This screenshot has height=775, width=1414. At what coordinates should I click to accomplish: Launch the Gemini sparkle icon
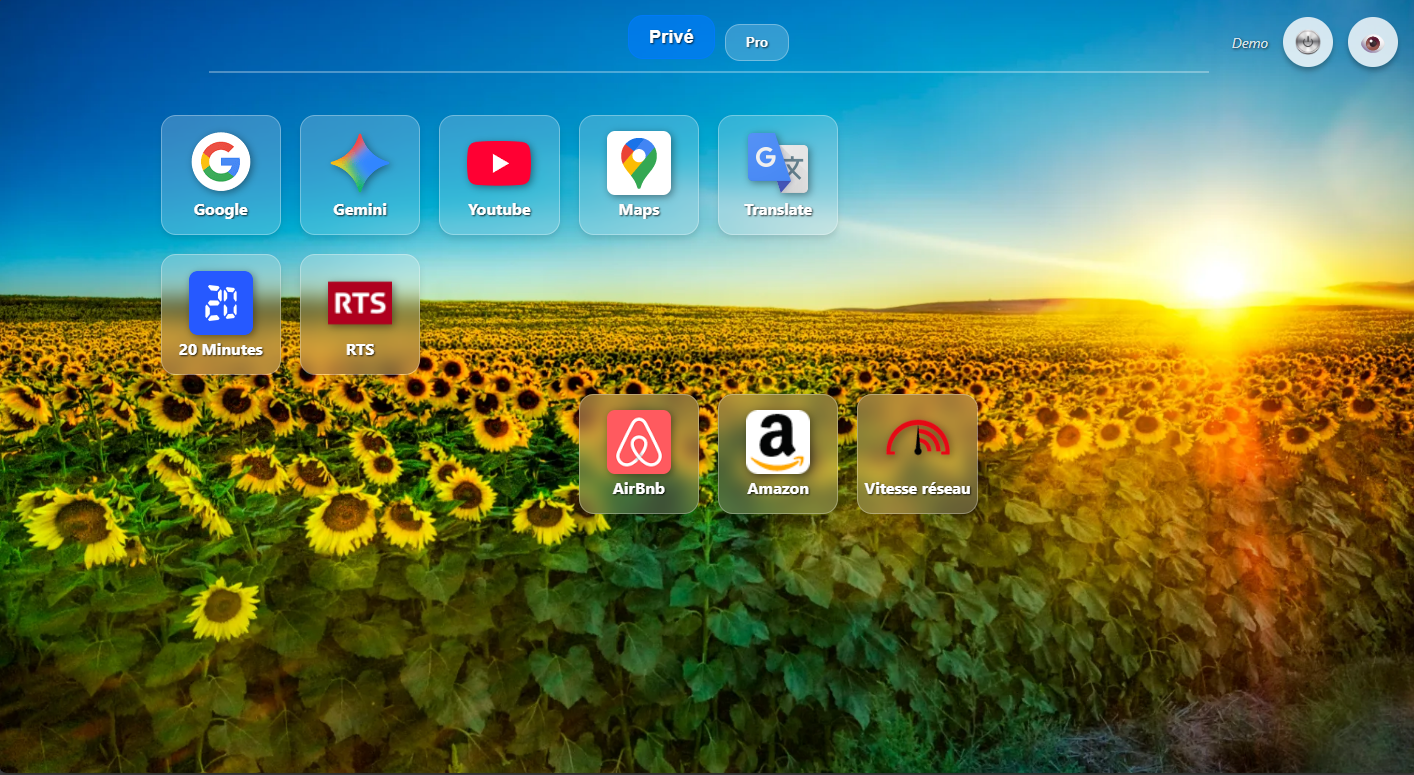click(x=360, y=162)
